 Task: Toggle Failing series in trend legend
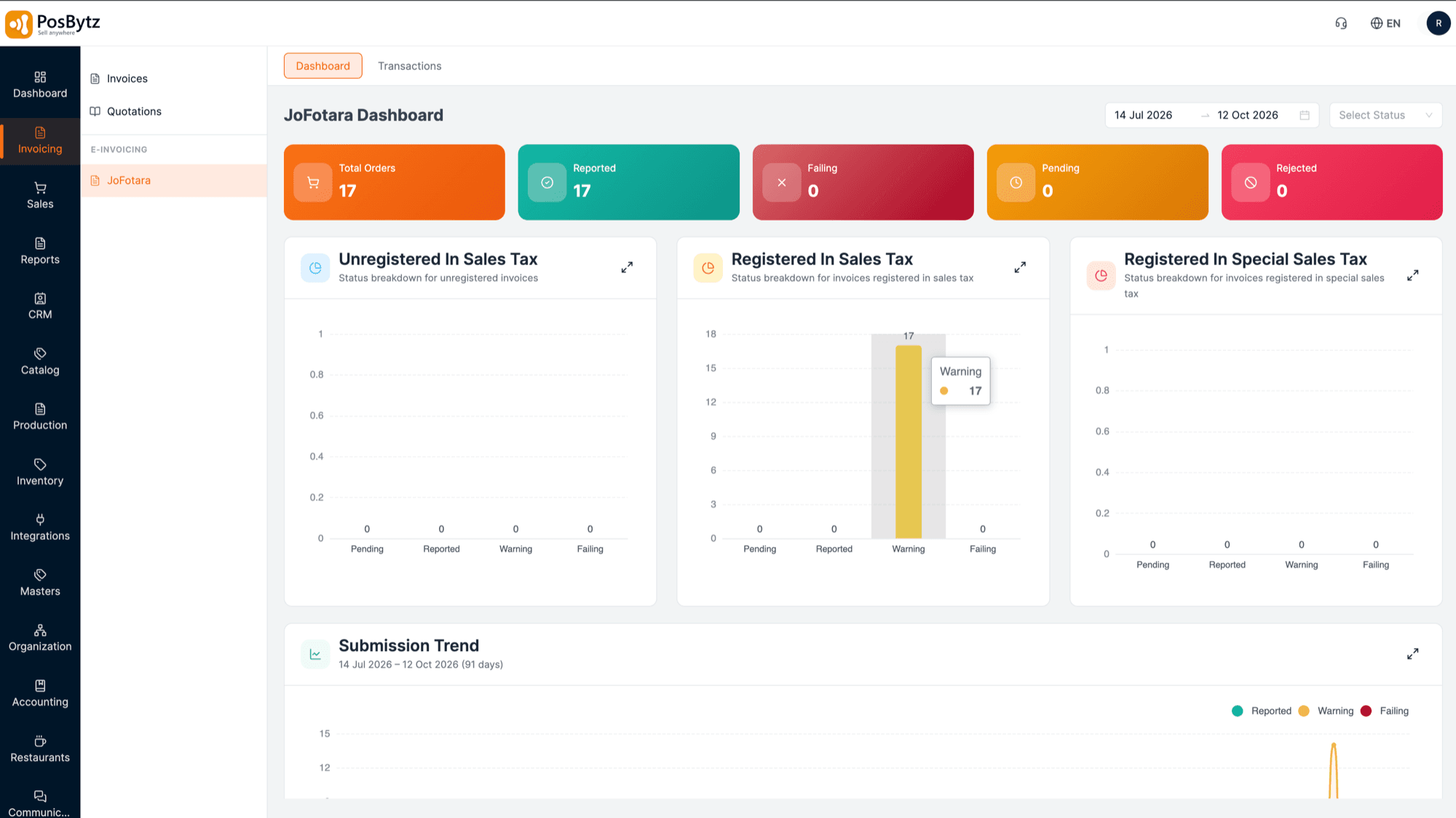1385,711
